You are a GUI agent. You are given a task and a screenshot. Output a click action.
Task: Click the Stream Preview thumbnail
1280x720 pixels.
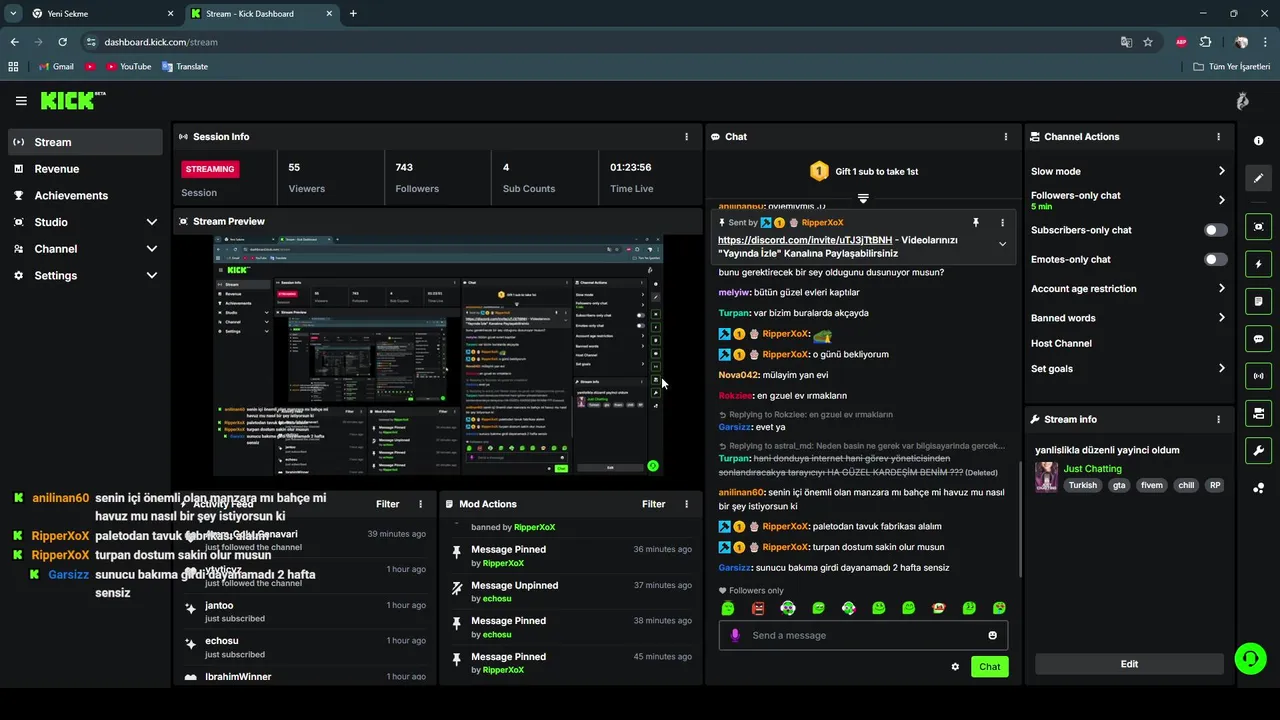click(x=438, y=356)
